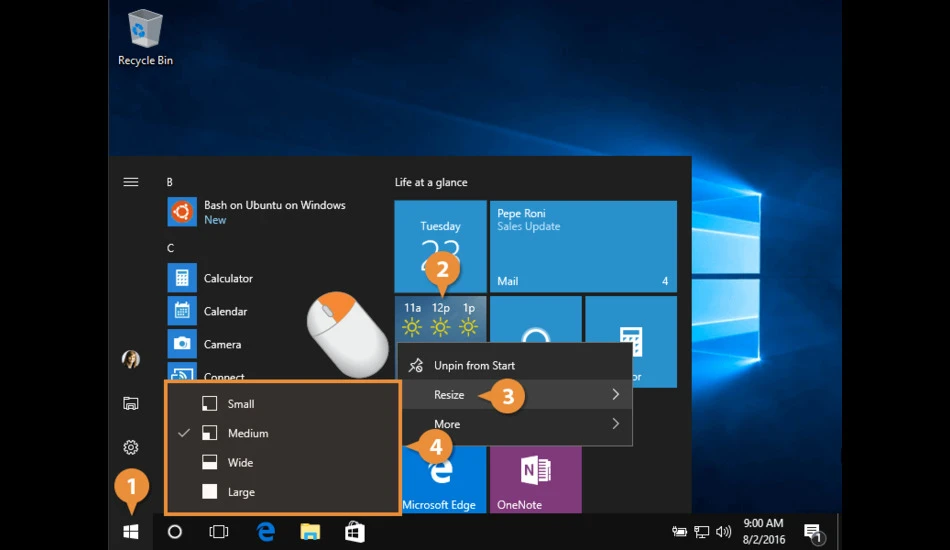Click the volume speaker icon
950x550 pixels.
(723, 532)
